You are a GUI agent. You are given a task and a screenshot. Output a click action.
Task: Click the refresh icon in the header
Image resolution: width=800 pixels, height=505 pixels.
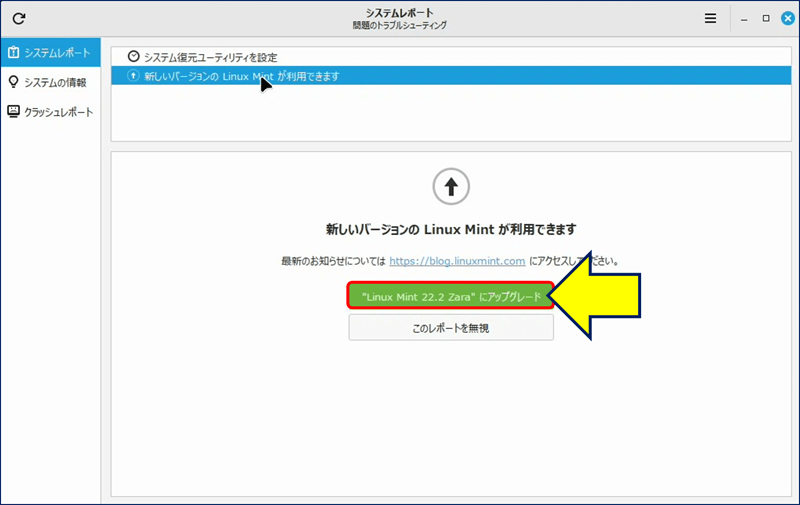click(19, 19)
